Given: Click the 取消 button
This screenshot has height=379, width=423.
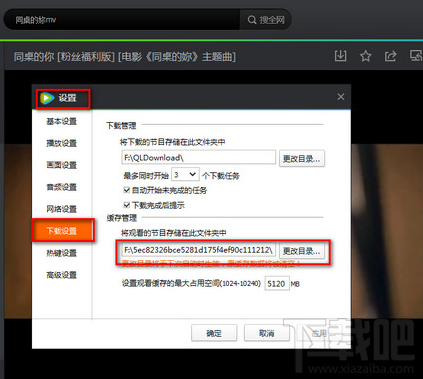Looking at the screenshot, I should 266,333.
